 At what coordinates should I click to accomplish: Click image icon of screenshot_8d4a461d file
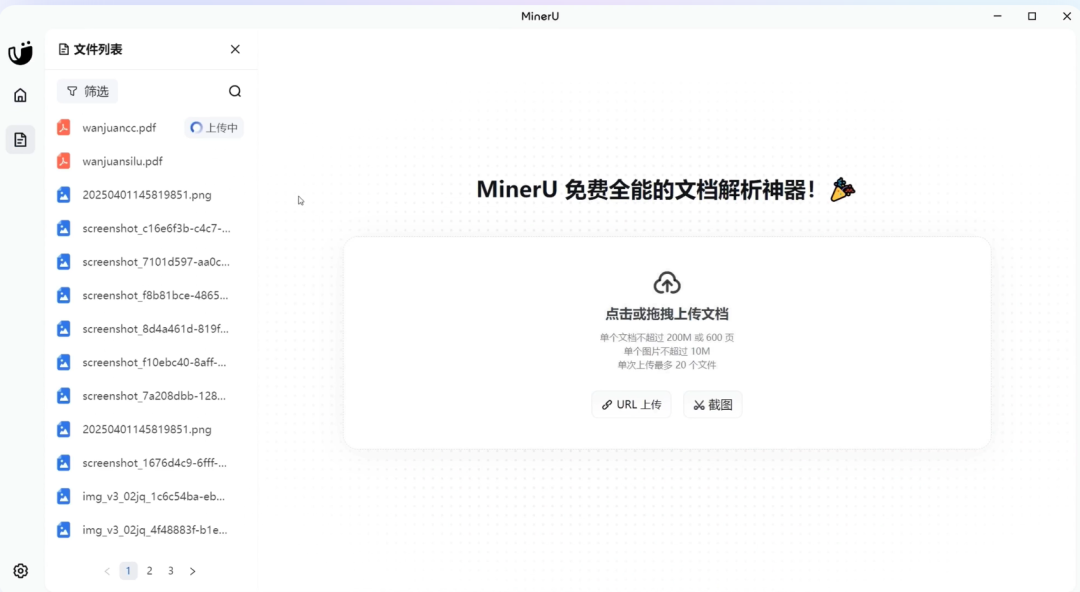click(x=63, y=329)
